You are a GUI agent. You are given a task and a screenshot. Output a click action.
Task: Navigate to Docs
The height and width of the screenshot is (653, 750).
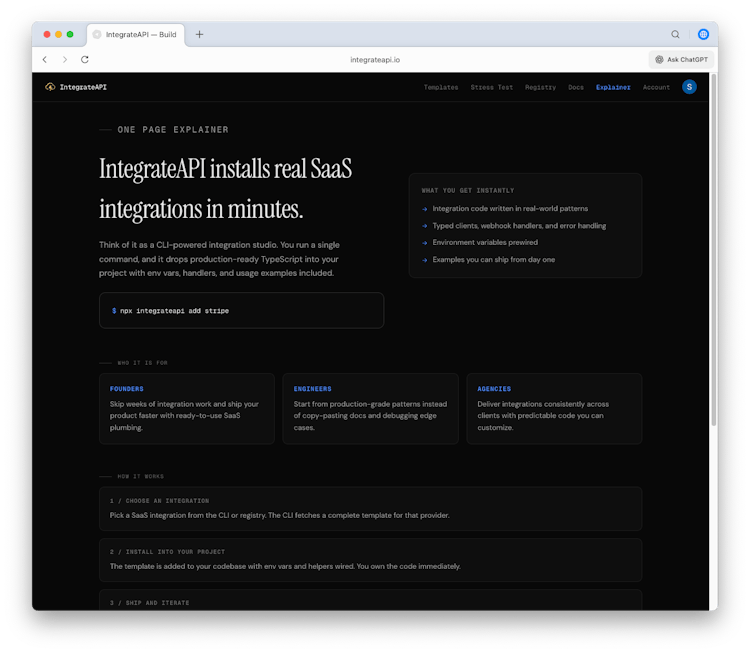point(576,87)
